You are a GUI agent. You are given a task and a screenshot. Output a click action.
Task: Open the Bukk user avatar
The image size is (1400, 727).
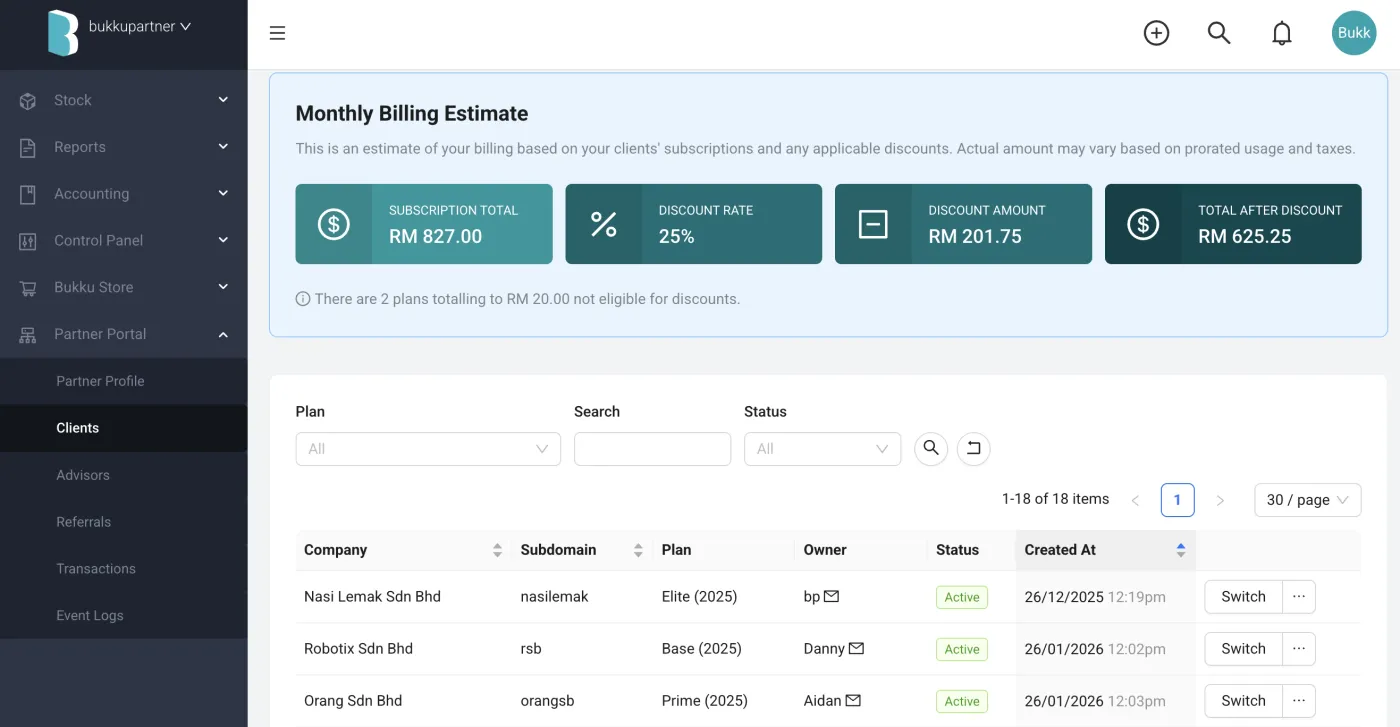point(1354,33)
